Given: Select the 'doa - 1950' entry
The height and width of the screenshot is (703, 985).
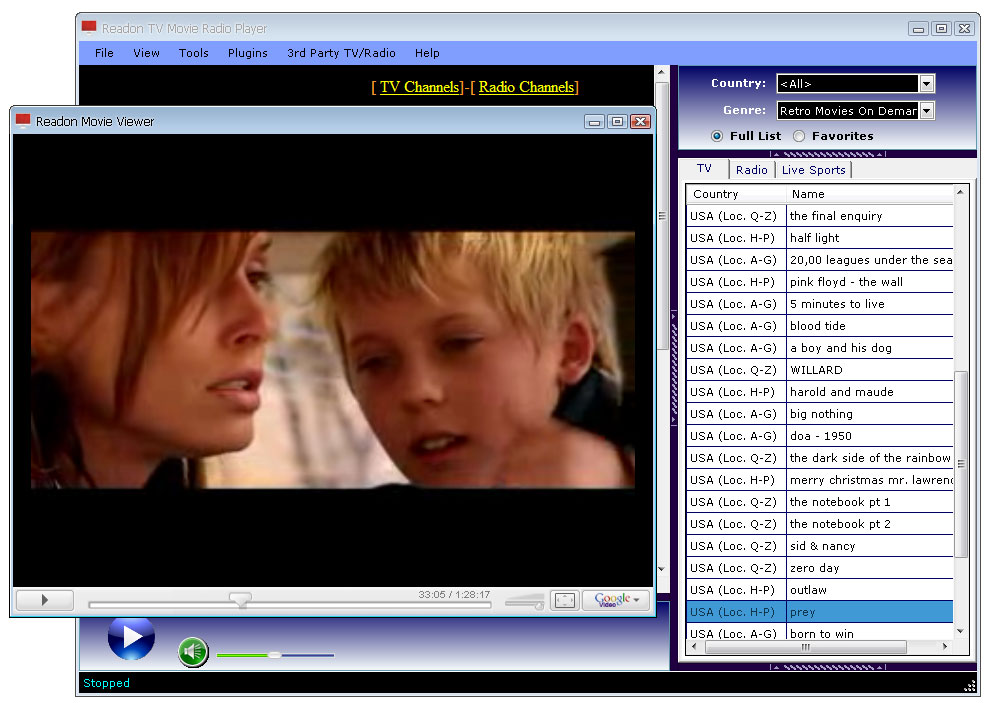Looking at the screenshot, I should (820, 436).
